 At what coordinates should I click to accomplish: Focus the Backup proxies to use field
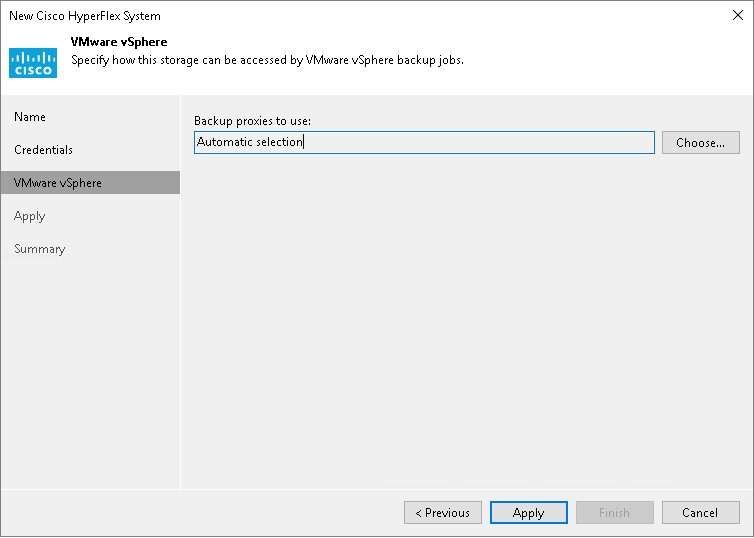pyautogui.click(x=424, y=142)
